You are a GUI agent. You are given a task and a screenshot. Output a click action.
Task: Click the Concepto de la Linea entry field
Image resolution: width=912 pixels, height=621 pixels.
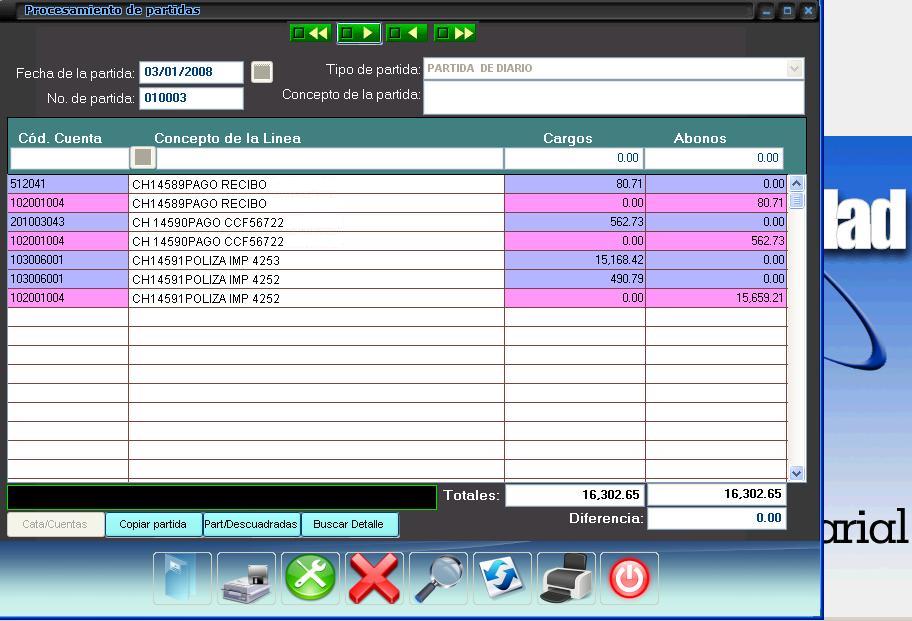[330, 158]
